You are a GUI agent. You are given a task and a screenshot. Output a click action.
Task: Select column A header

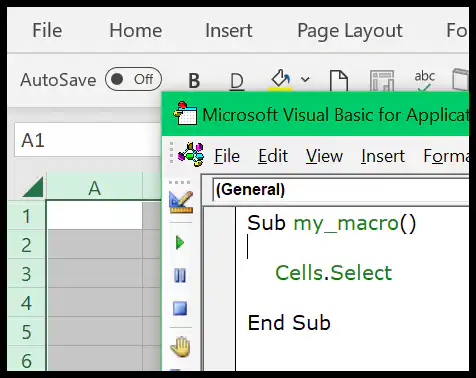click(x=94, y=187)
